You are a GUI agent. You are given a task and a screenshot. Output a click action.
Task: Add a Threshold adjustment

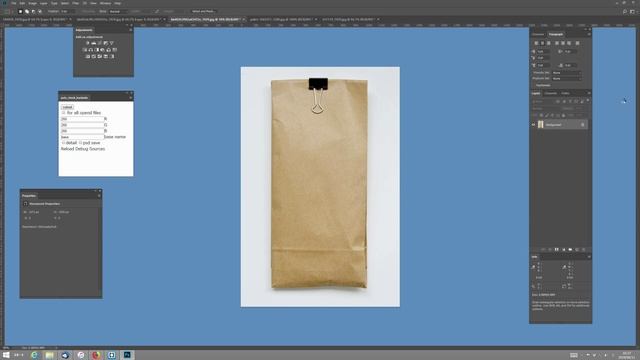click(x=100, y=56)
